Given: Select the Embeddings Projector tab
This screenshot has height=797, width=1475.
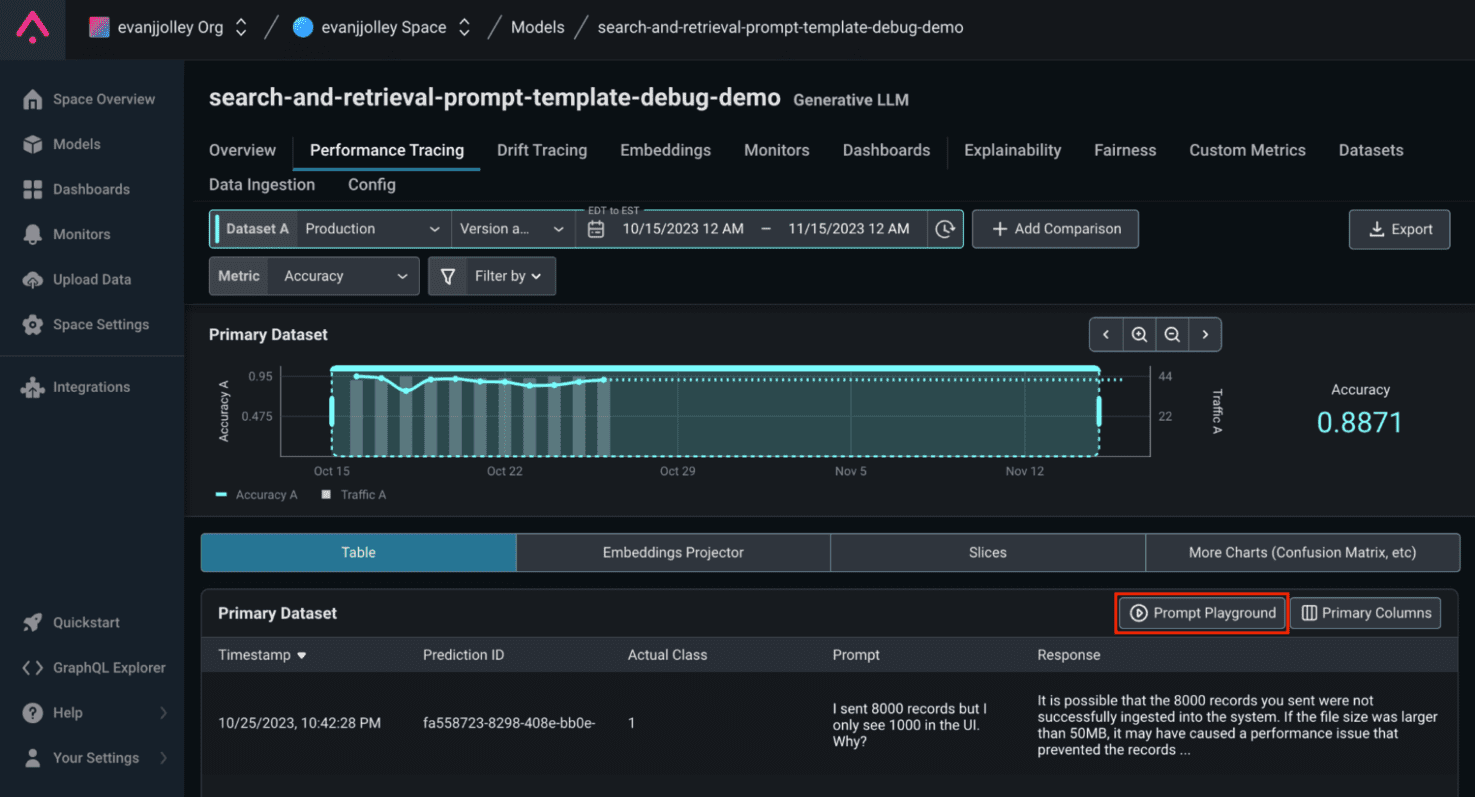Looking at the screenshot, I should coord(673,552).
